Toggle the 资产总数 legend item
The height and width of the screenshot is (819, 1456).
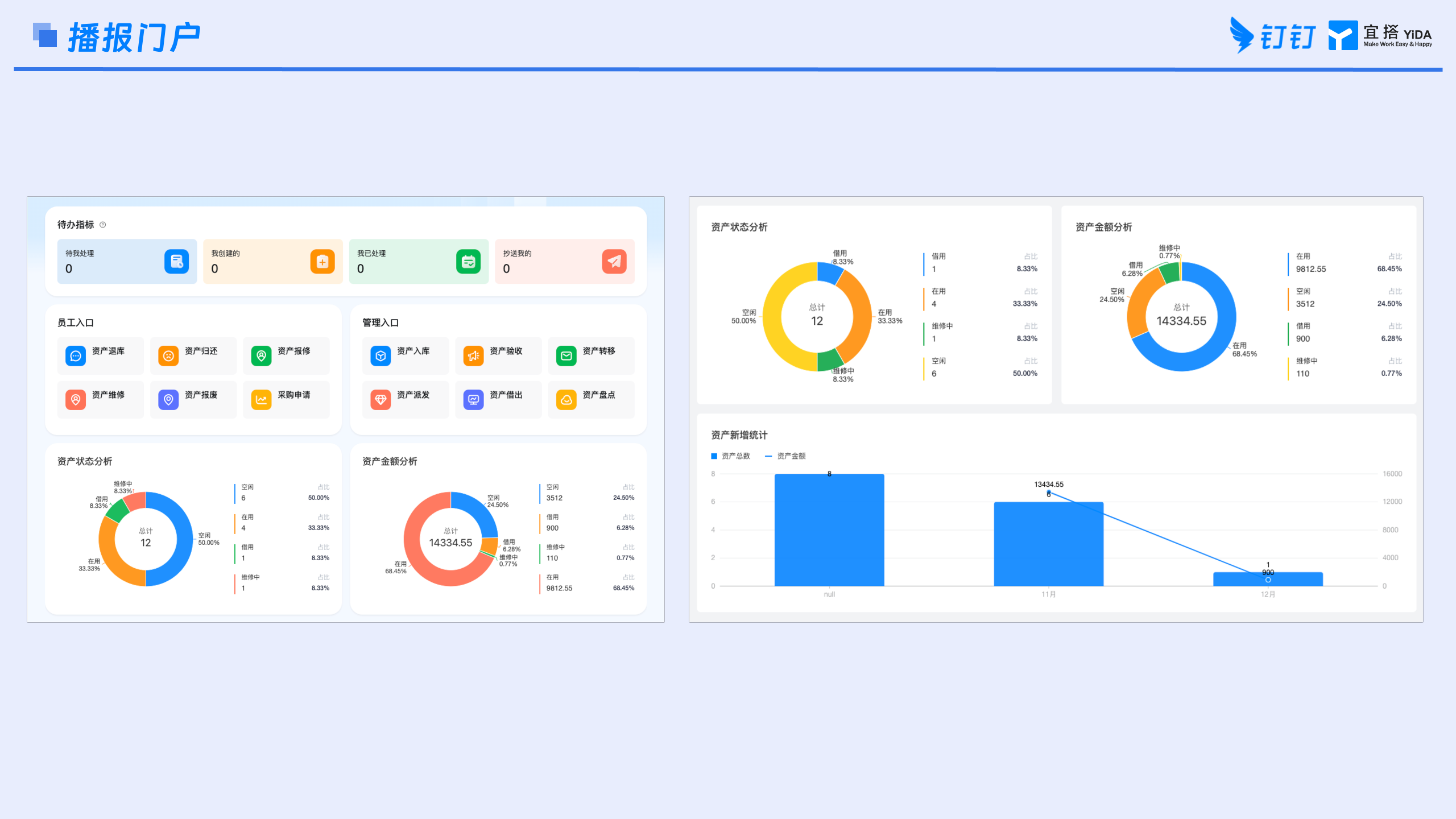point(730,456)
